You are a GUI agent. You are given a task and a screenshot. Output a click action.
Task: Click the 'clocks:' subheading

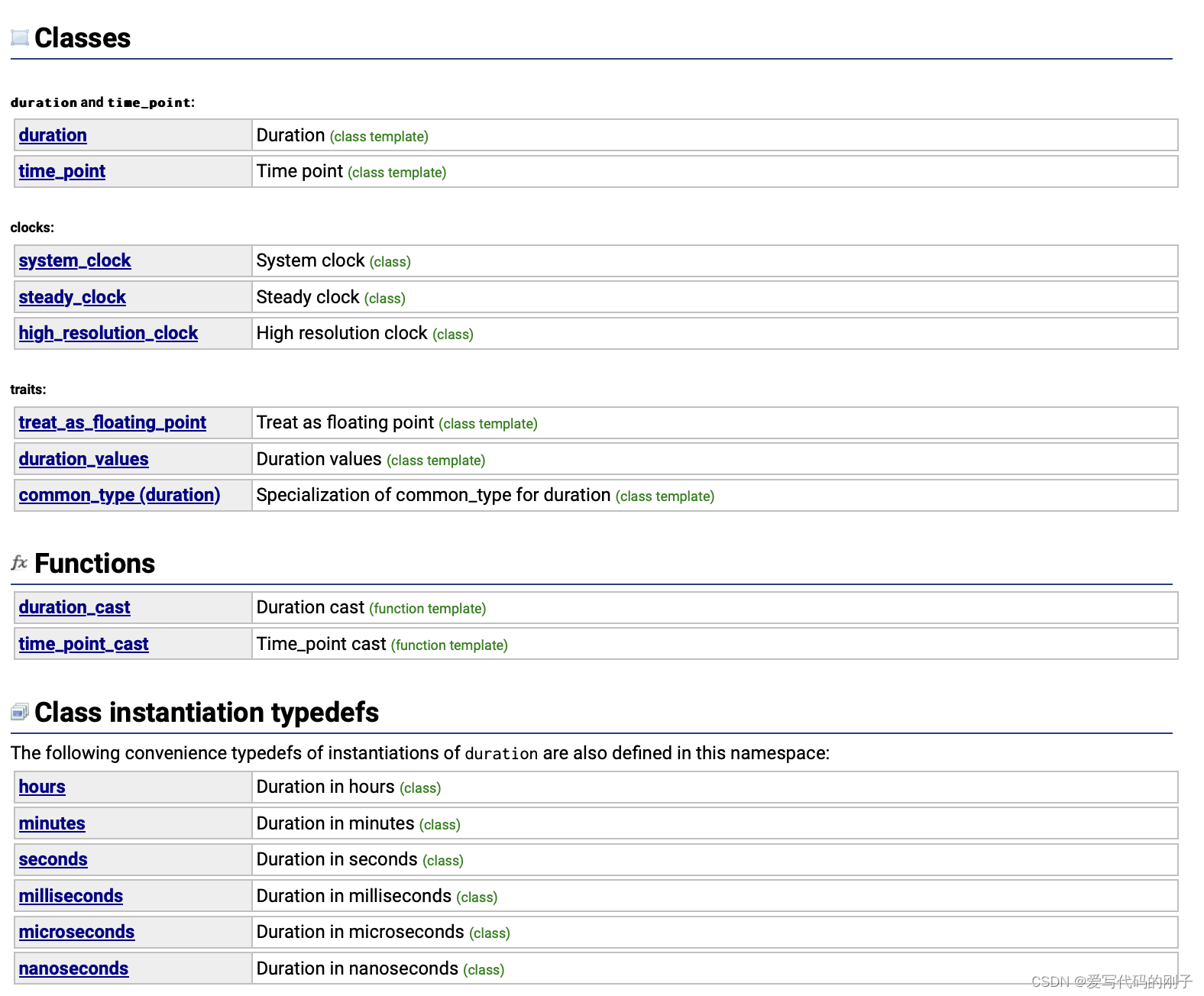[x=32, y=228]
